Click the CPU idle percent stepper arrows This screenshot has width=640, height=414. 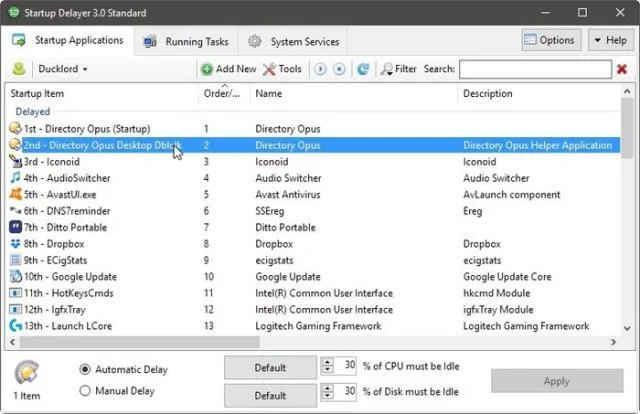point(327,365)
